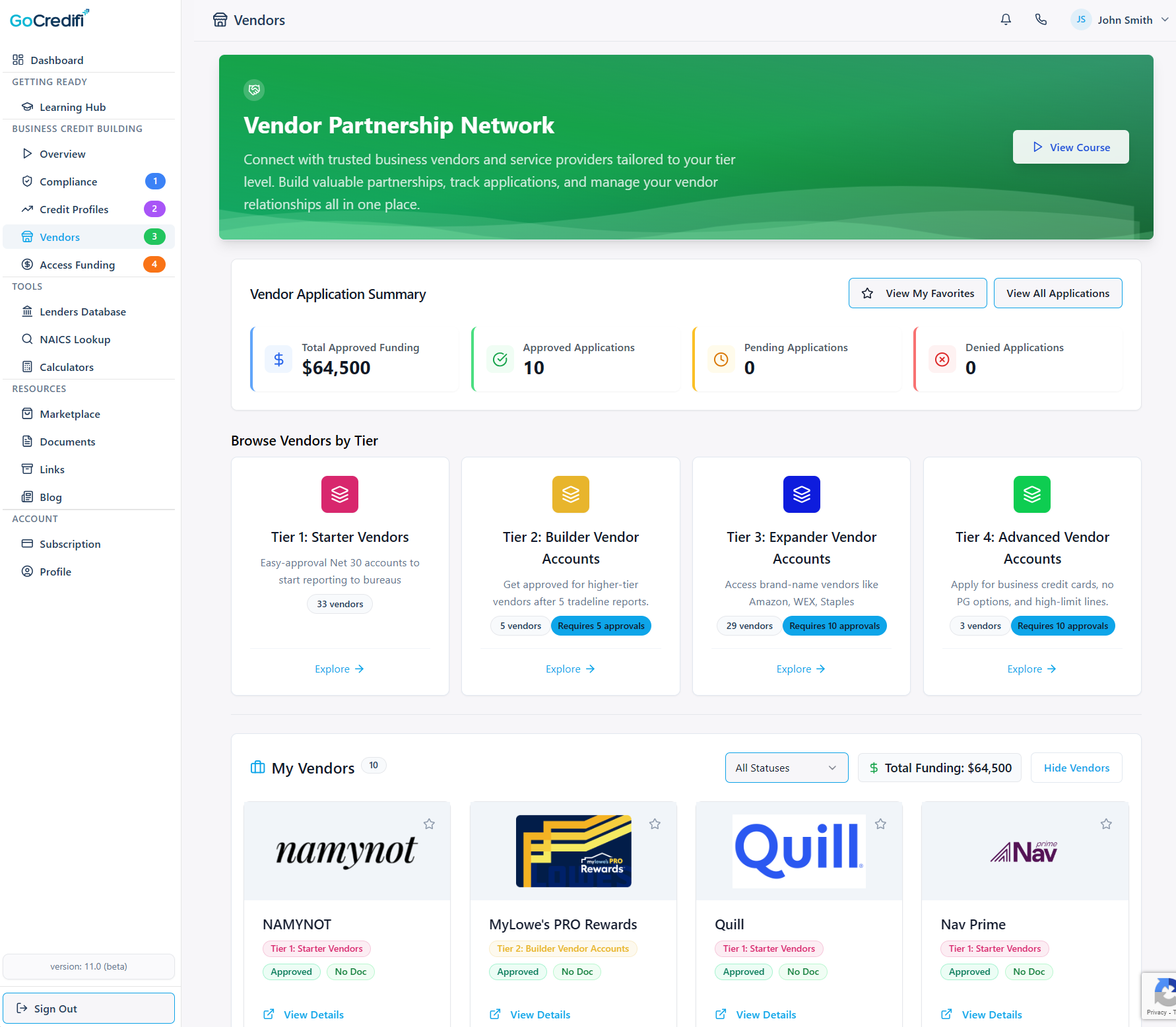Explore Tier 3 Expander Vendor Accounts
This screenshot has height=1027, width=1176.
tap(800, 669)
